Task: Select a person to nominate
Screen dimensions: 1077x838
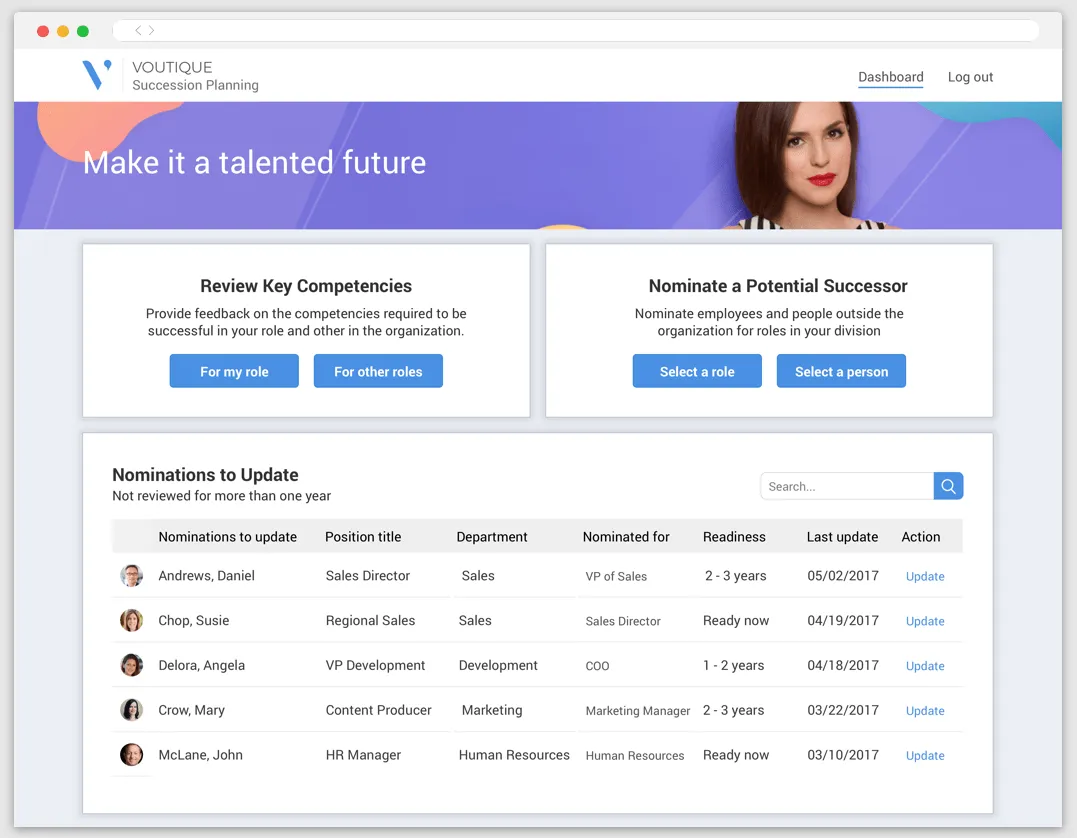Action: (x=841, y=370)
